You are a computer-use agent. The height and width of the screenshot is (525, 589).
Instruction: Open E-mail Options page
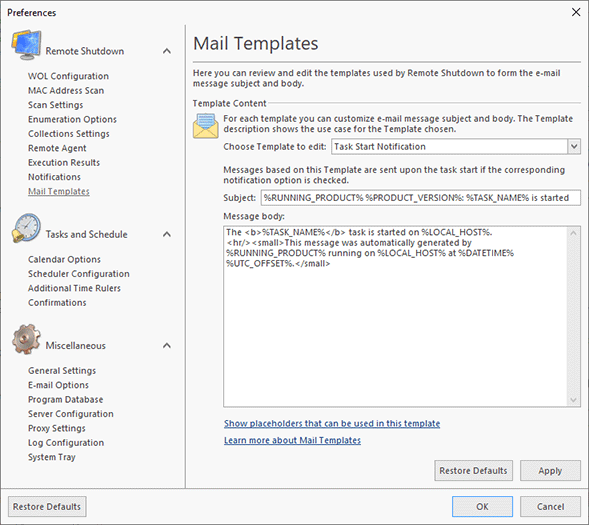(58, 385)
